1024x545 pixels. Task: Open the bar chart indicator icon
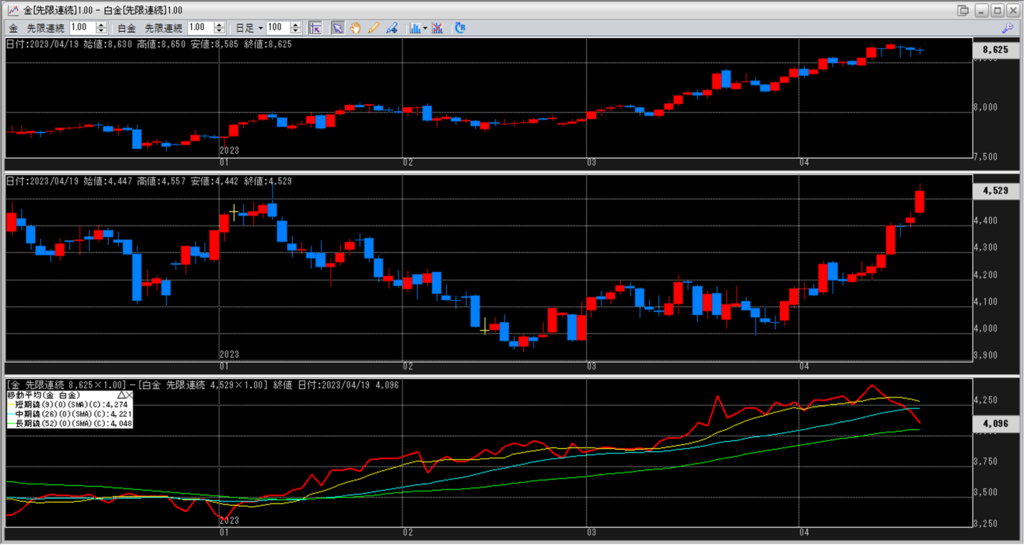point(415,27)
